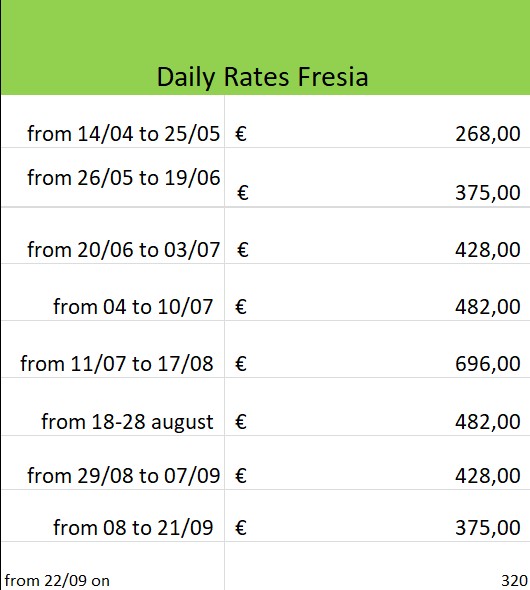Click the euro symbol beside 696,00
This screenshot has width=530, height=590.
241,364
